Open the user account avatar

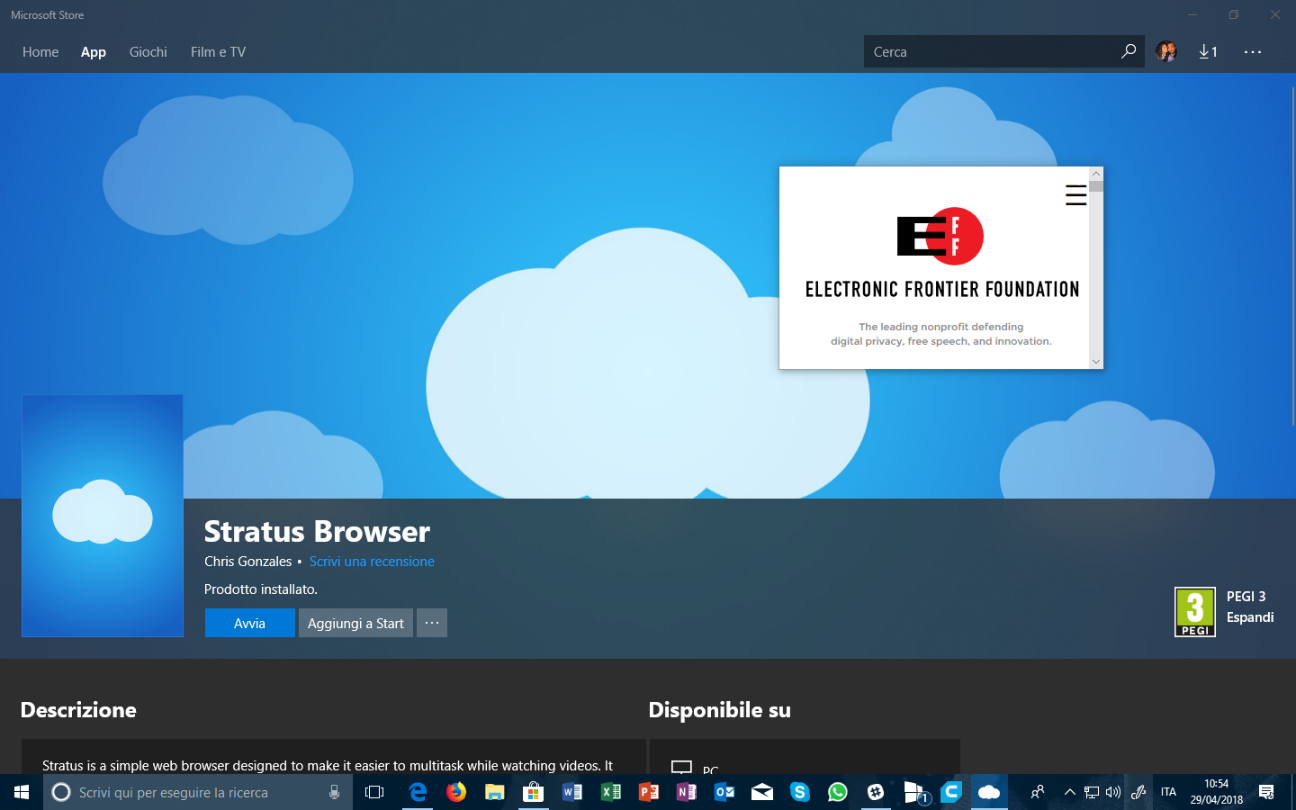point(1166,52)
